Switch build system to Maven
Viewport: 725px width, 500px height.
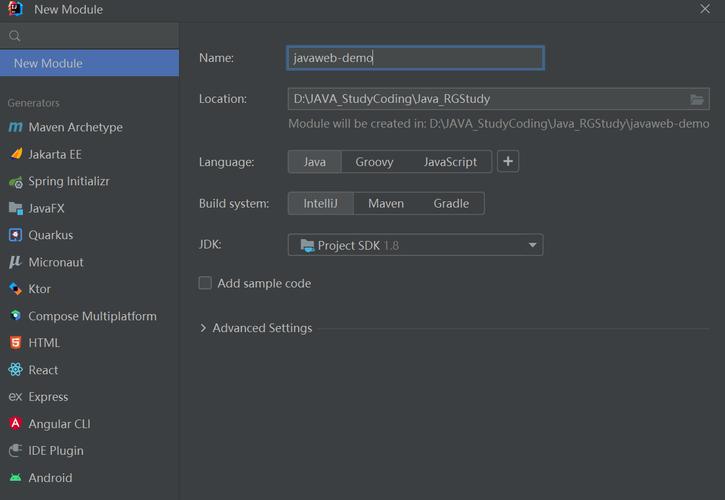coord(386,204)
